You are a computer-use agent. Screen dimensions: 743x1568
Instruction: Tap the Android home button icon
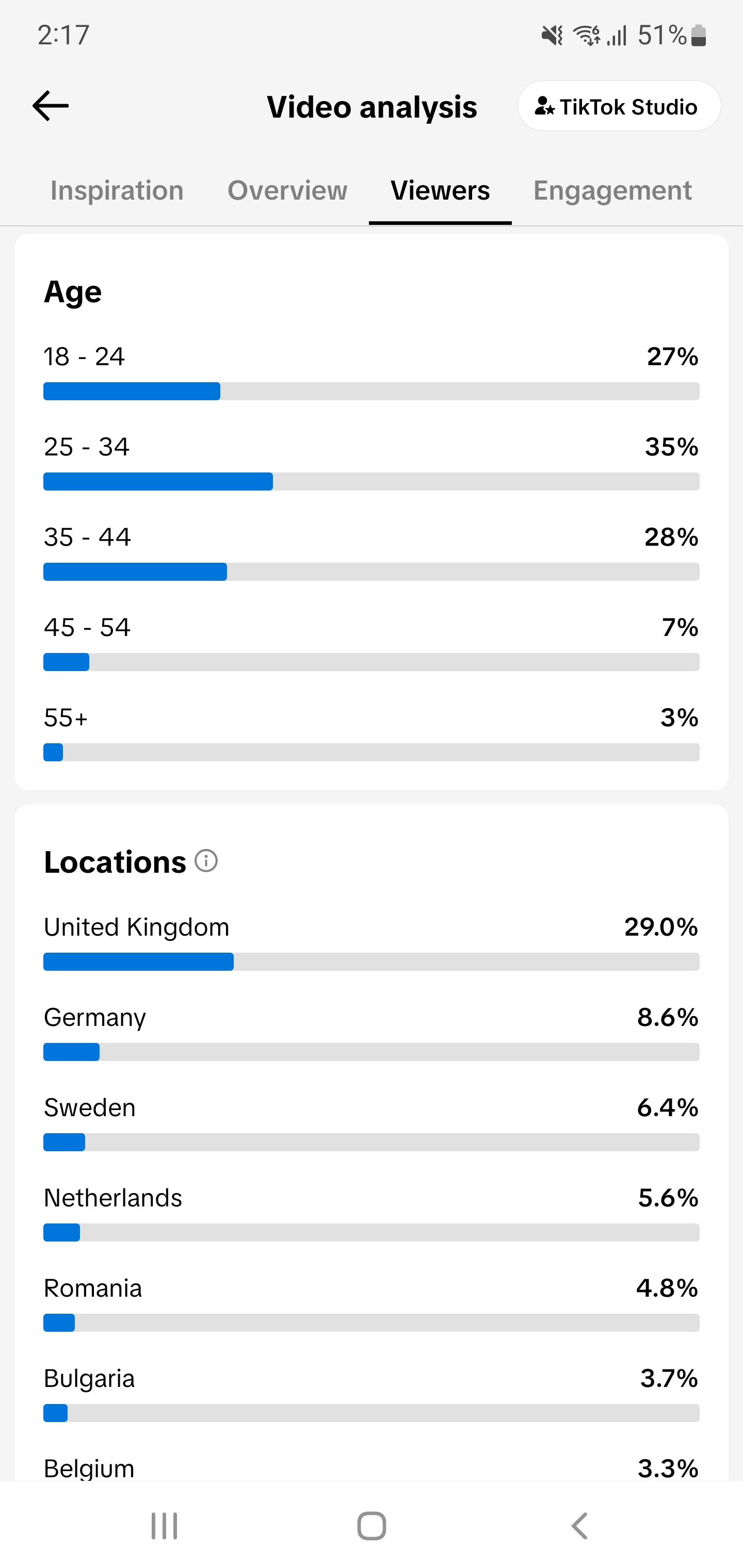pos(372,1525)
